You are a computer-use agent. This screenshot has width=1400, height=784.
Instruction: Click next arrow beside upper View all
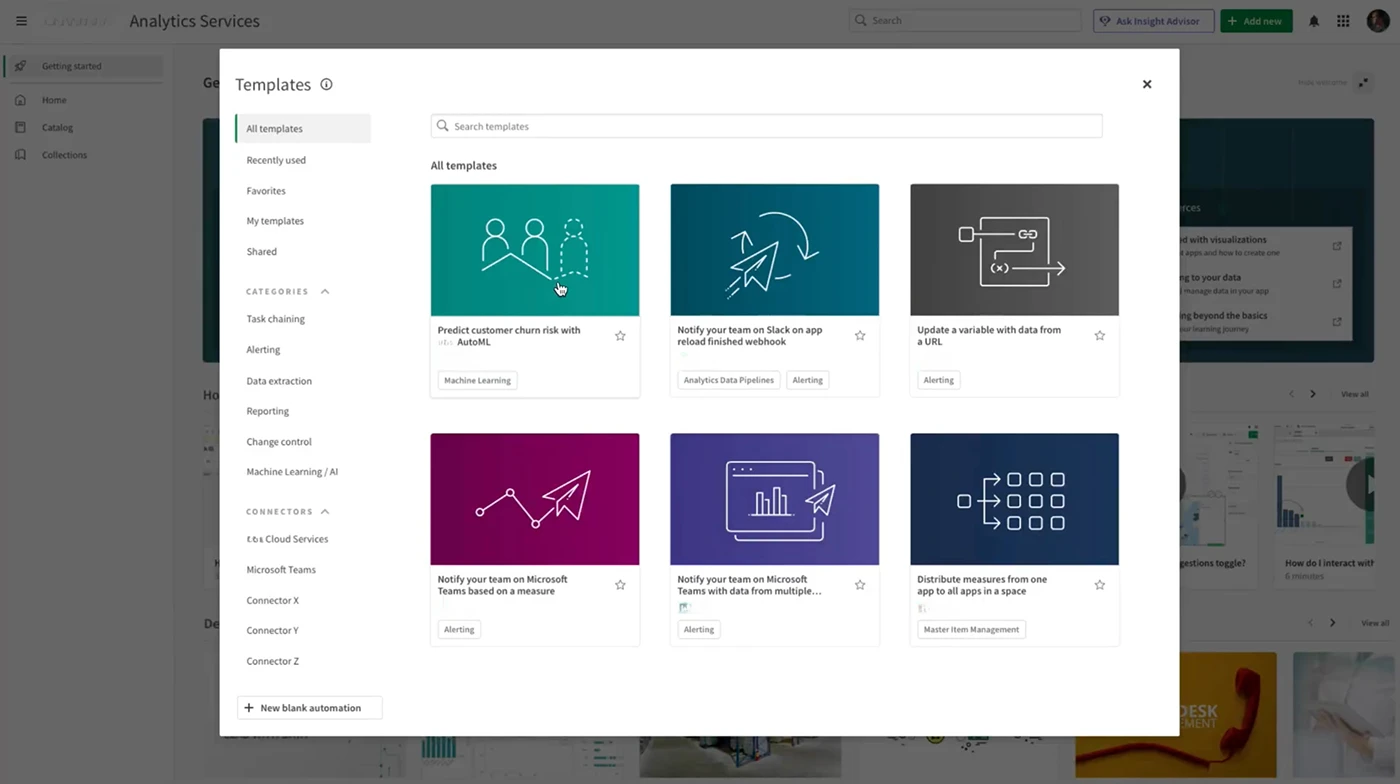(x=1313, y=394)
